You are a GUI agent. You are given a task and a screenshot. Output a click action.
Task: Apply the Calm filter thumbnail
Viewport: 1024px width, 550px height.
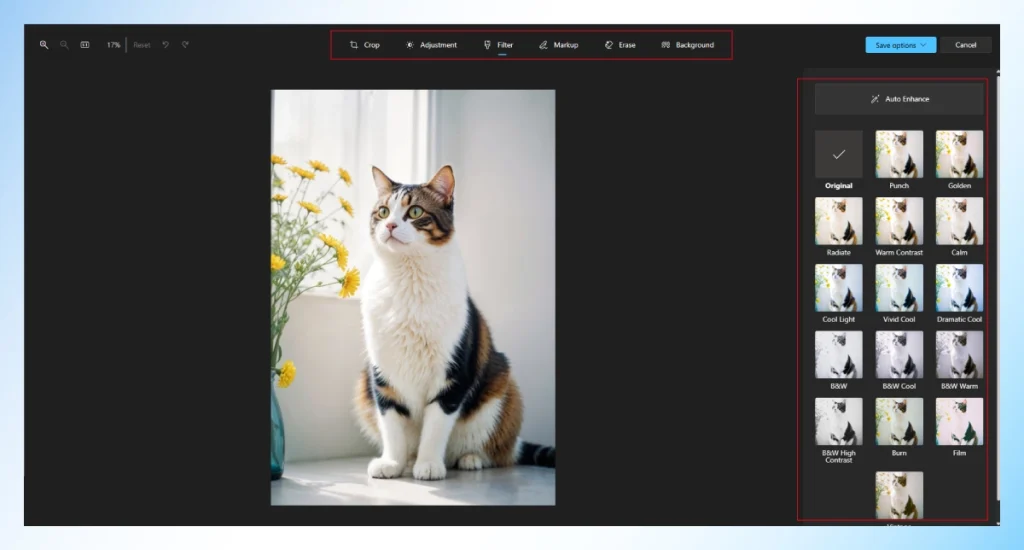coord(959,221)
